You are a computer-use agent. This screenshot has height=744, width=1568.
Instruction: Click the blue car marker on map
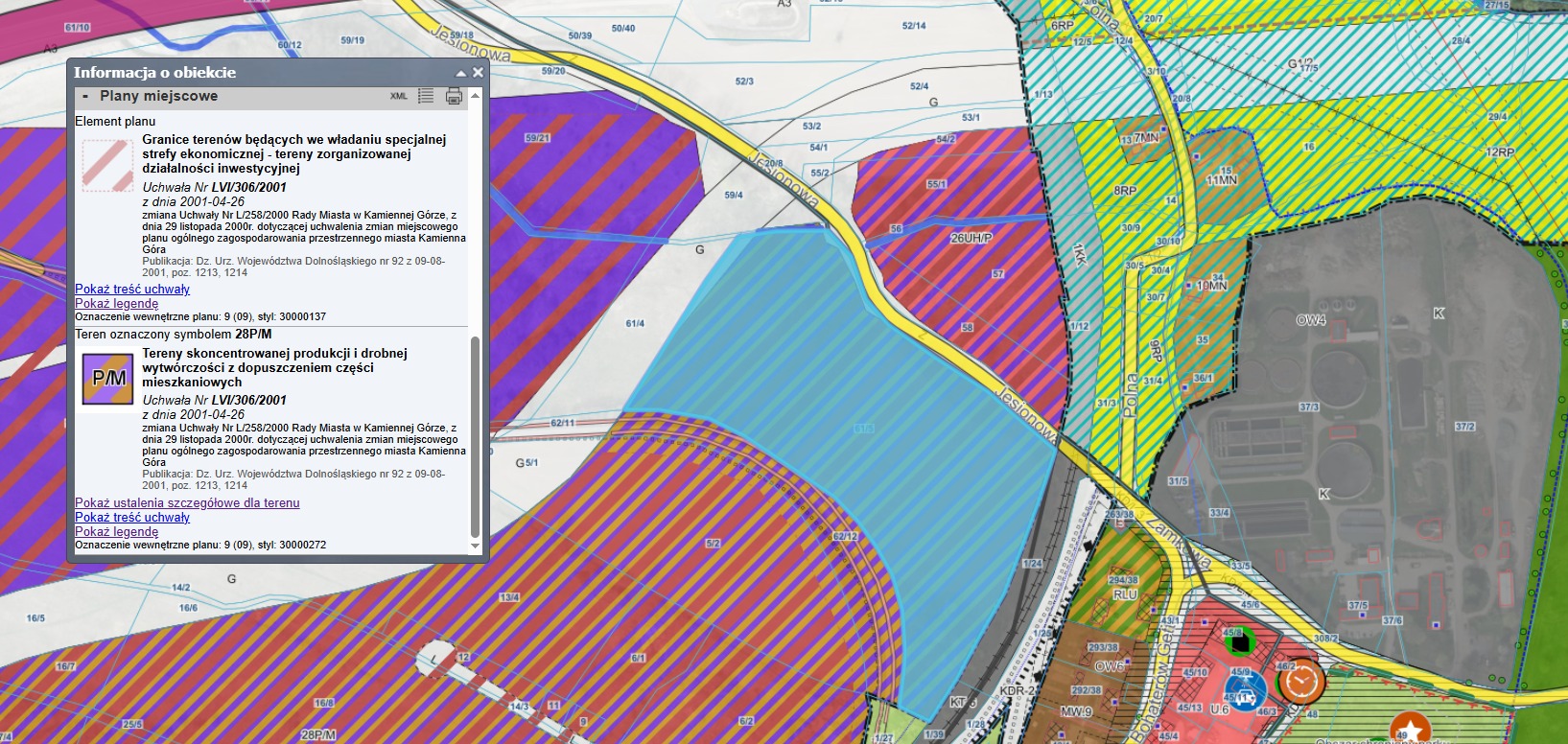(1244, 690)
